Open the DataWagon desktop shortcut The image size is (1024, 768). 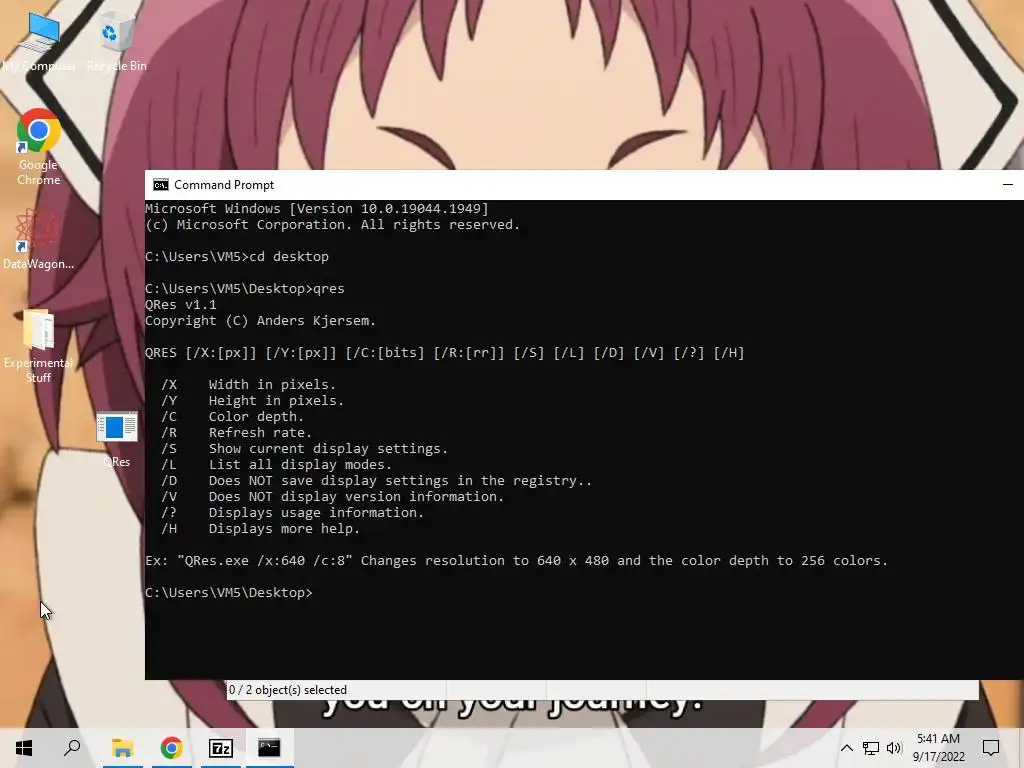pos(39,239)
